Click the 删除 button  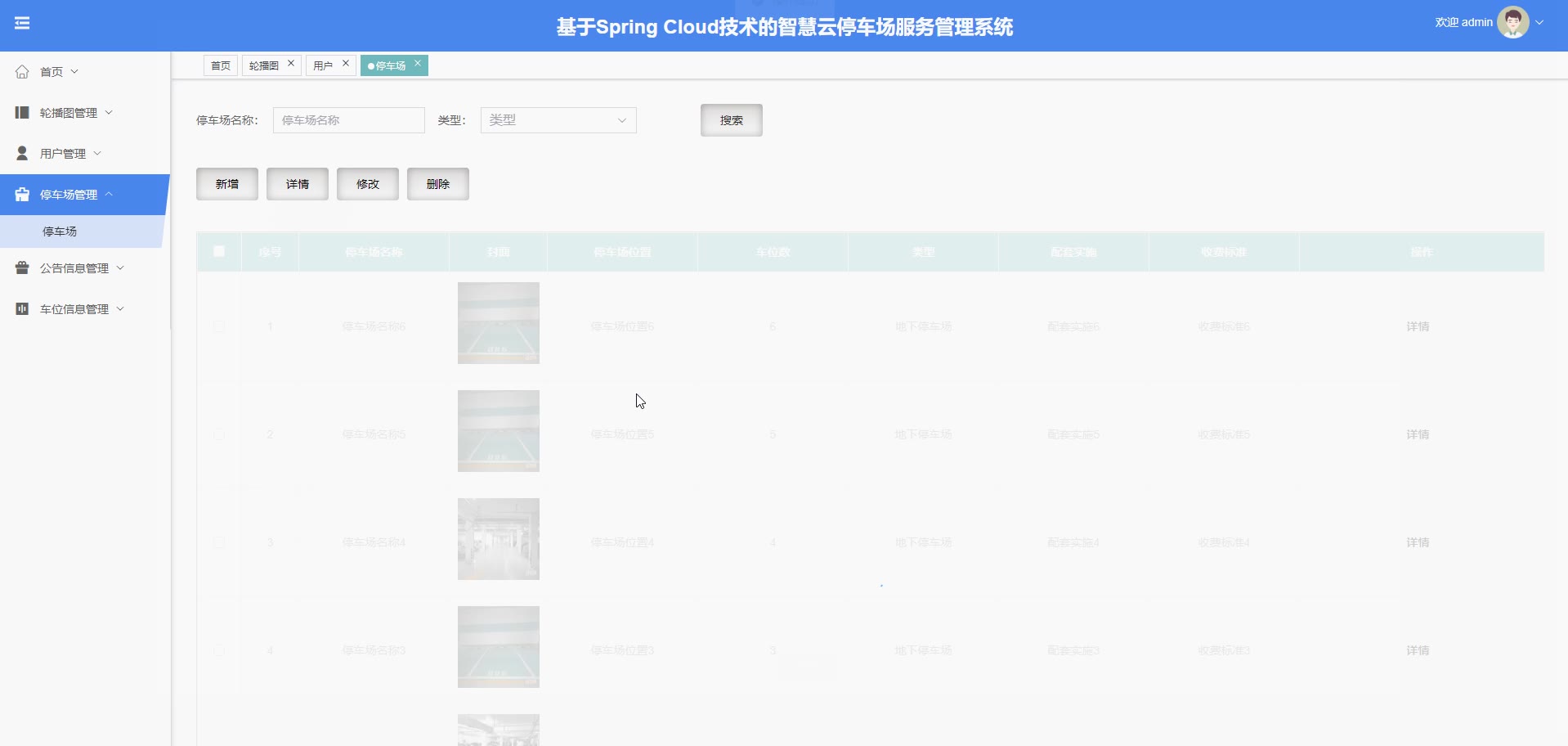click(438, 184)
